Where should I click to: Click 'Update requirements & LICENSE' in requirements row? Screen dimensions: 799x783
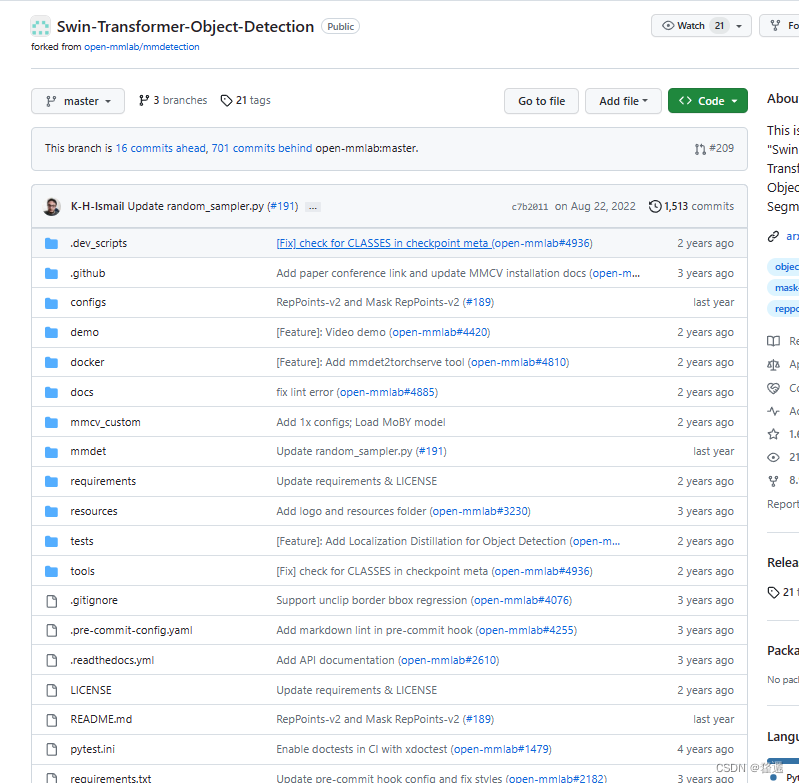357,481
